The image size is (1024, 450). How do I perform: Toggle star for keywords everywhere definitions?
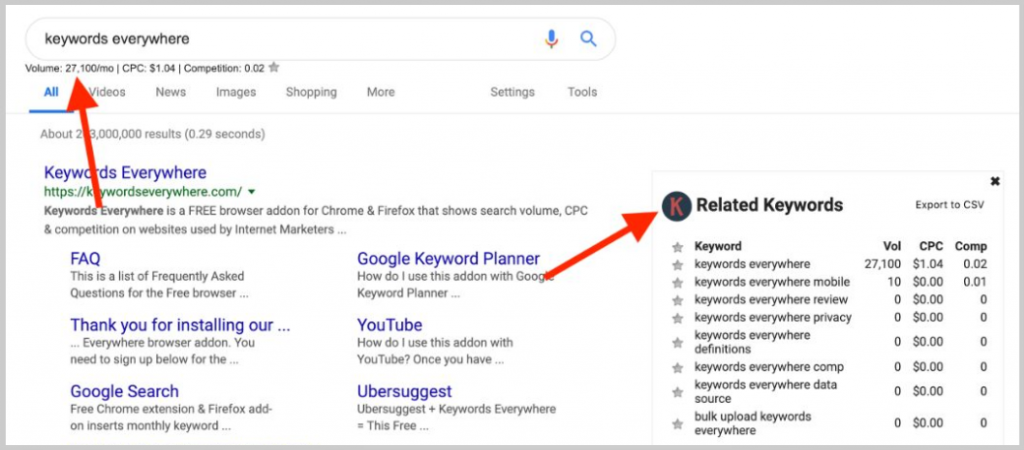(x=678, y=342)
